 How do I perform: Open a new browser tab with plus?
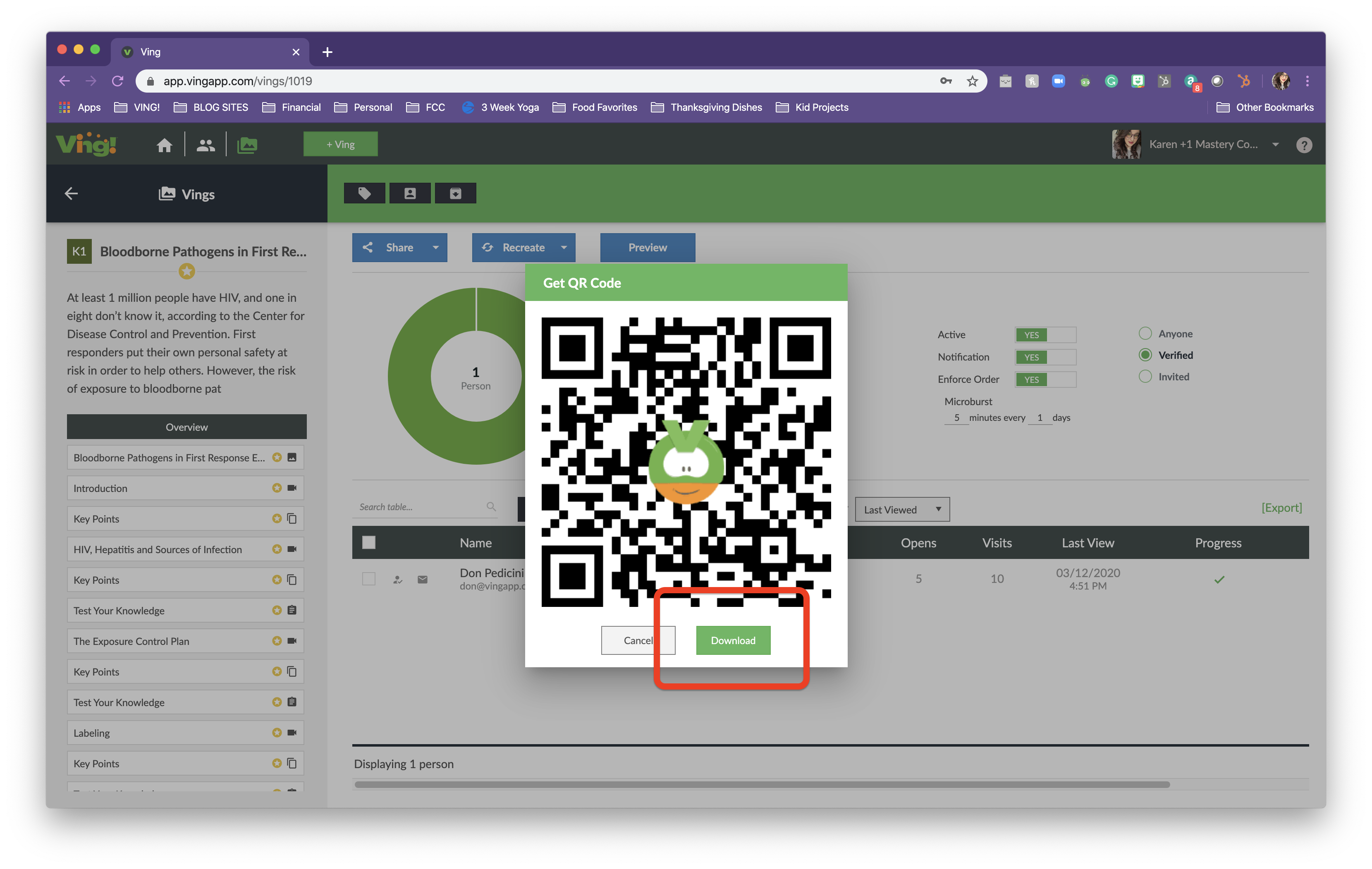327,52
